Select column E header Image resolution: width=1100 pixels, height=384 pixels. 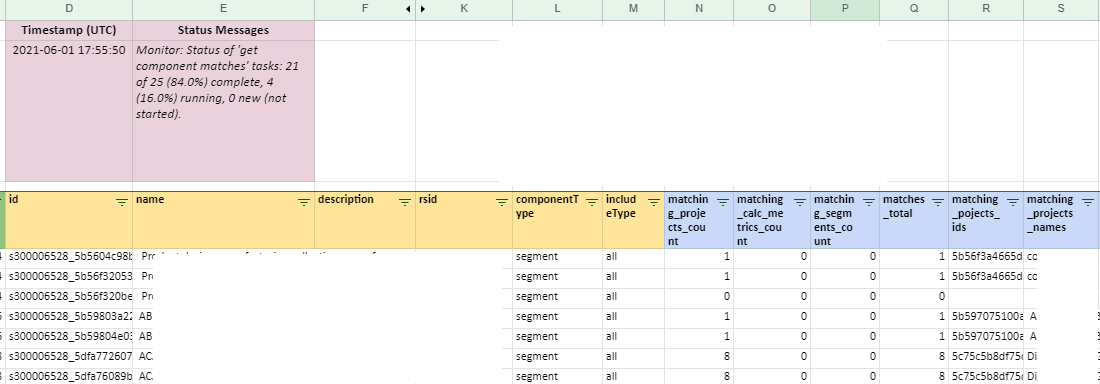(x=223, y=9)
